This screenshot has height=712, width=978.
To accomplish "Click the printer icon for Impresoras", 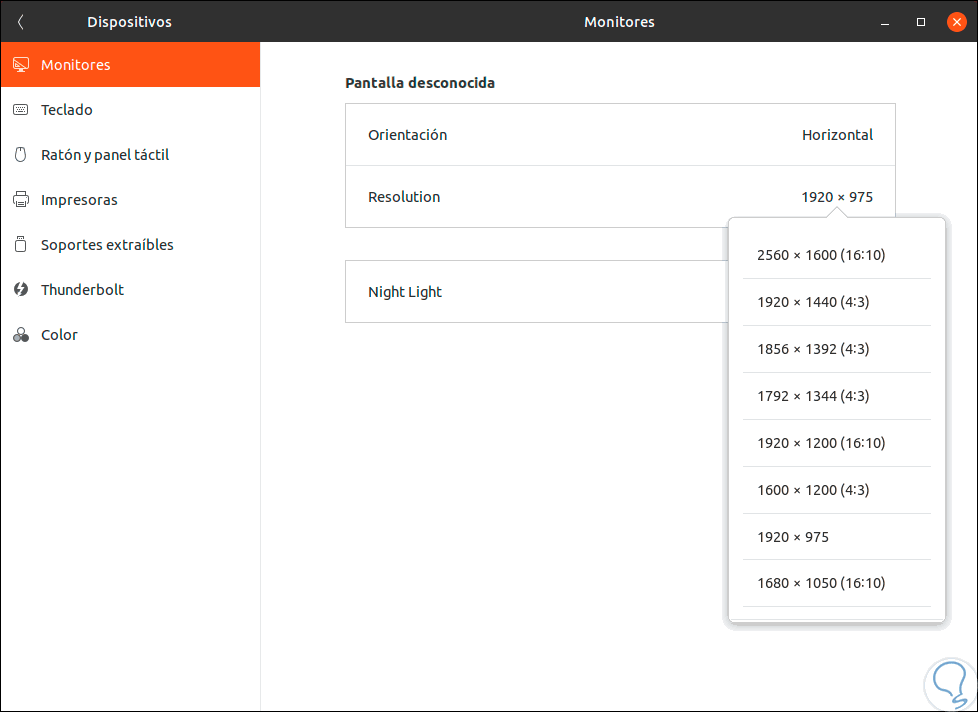I will pyautogui.click(x=20, y=200).
